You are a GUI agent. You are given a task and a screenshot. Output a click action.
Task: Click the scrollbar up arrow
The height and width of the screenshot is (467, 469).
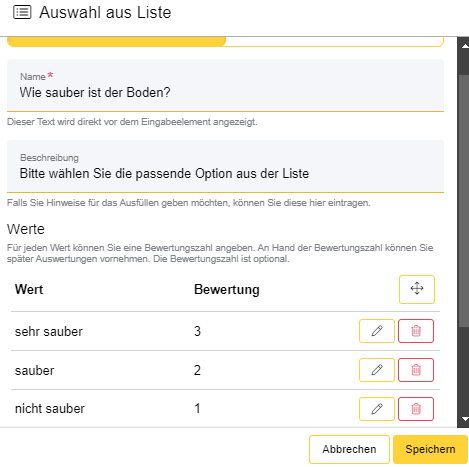(x=464, y=46)
